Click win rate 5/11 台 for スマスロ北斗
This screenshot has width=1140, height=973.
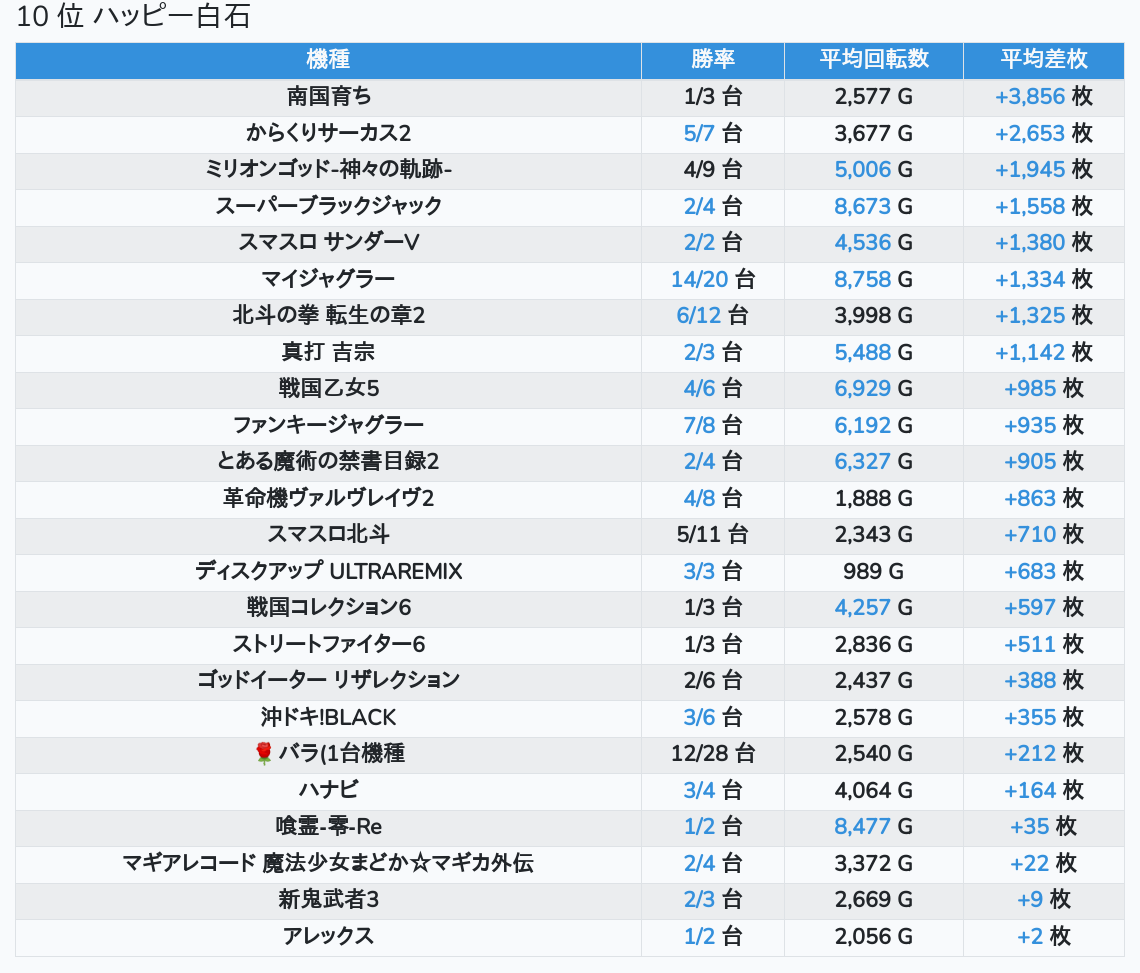pos(712,534)
